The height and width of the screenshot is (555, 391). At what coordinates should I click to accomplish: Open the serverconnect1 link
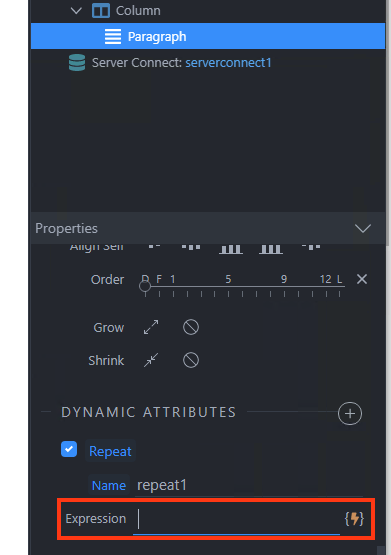pos(228,63)
